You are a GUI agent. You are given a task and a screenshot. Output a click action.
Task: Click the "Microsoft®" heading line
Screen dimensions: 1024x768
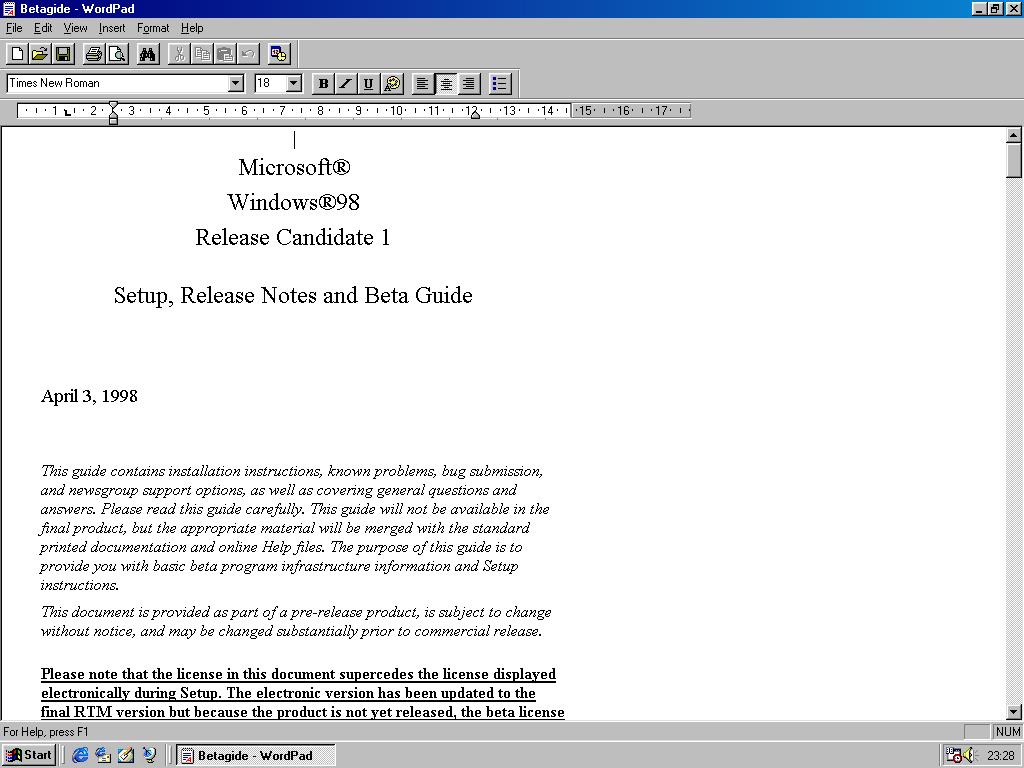(294, 167)
